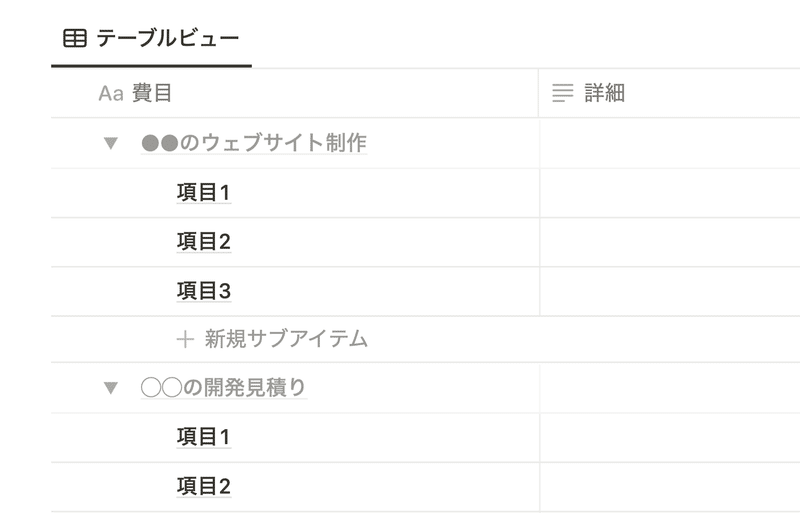This screenshot has height=513, width=800.
Task: Open 項目2 under ○○の開発見積り
Action: 204,486
